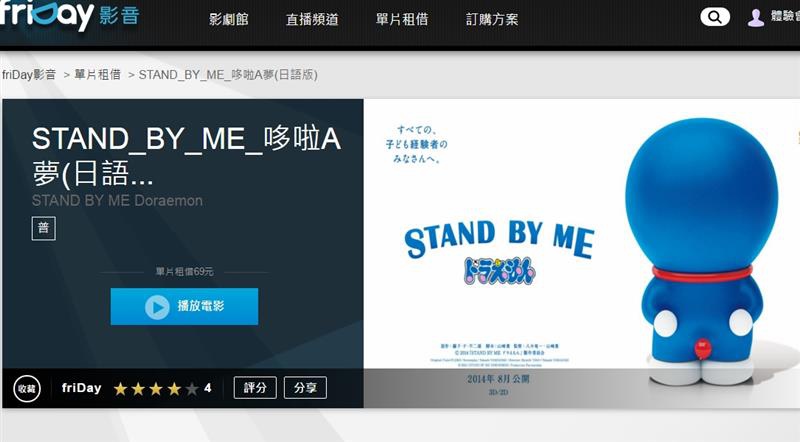Click the 評分 button
The image size is (800, 442).
[x=255, y=388]
